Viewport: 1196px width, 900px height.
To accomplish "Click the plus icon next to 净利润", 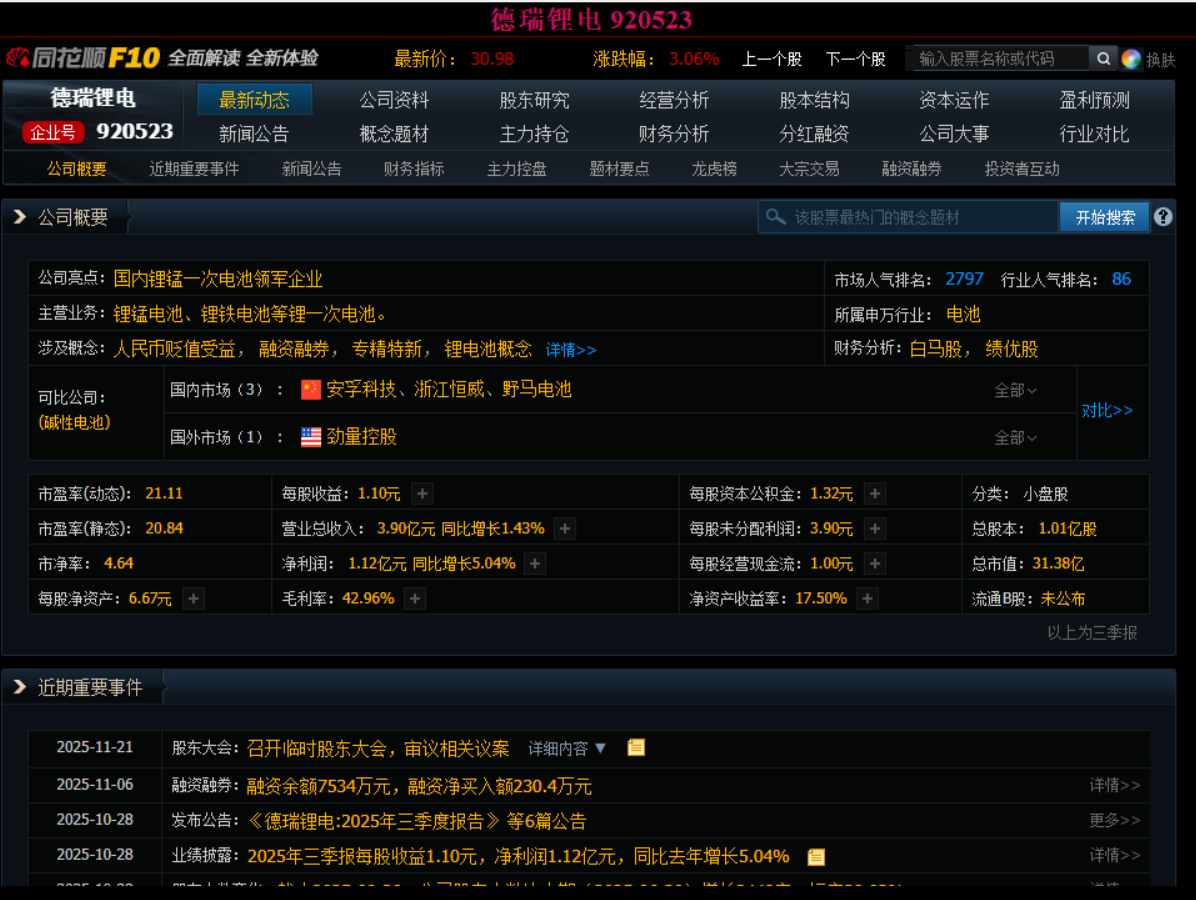I will pyautogui.click(x=535, y=564).
